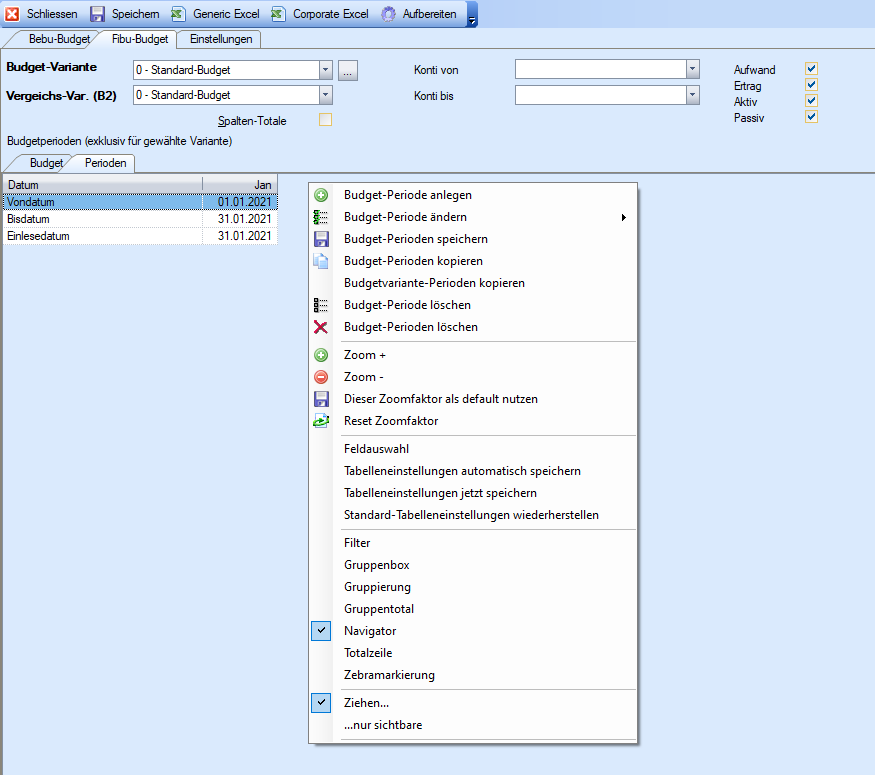This screenshot has height=775, width=875.
Task: Uncheck the Aufwand checkbox
Action: pyautogui.click(x=812, y=69)
